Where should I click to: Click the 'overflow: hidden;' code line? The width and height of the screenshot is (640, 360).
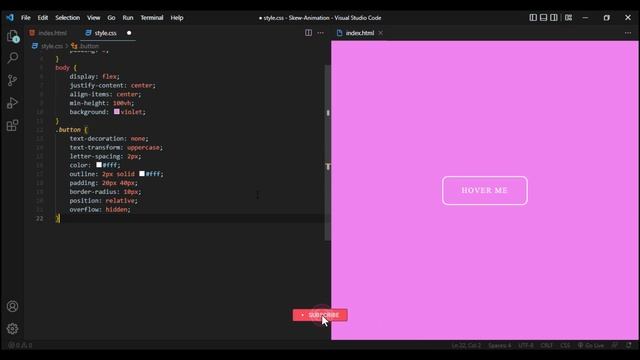(x=100, y=209)
